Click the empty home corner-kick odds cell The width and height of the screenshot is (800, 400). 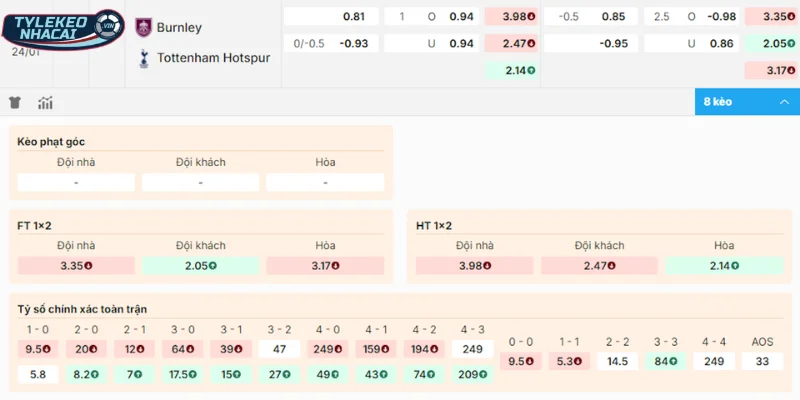click(76, 183)
